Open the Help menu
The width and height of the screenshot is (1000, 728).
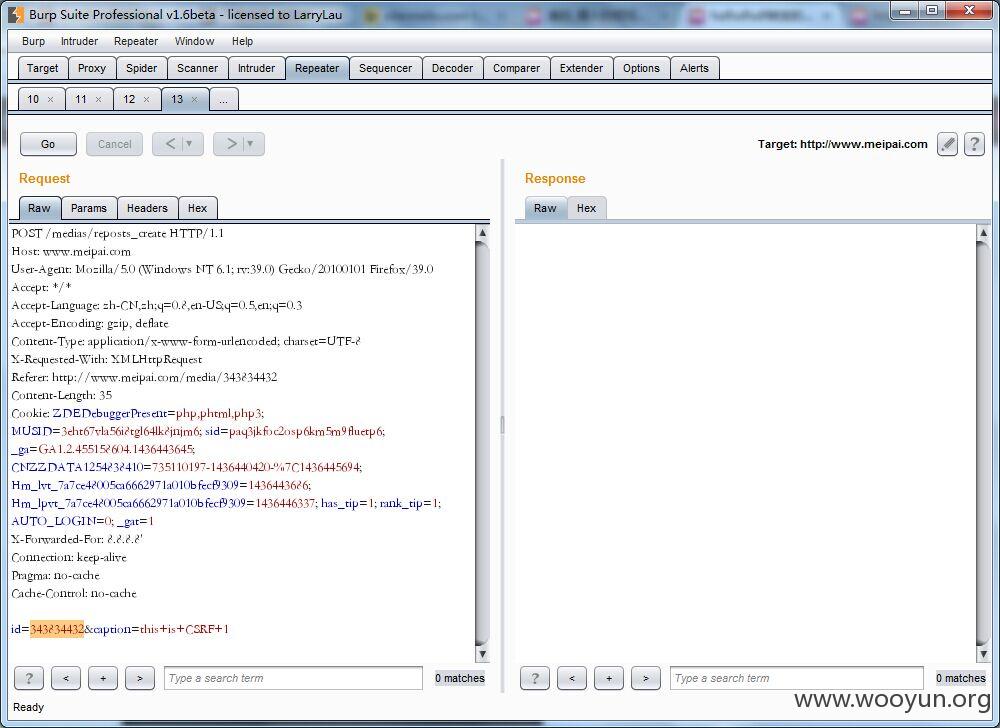[x=242, y=41]
